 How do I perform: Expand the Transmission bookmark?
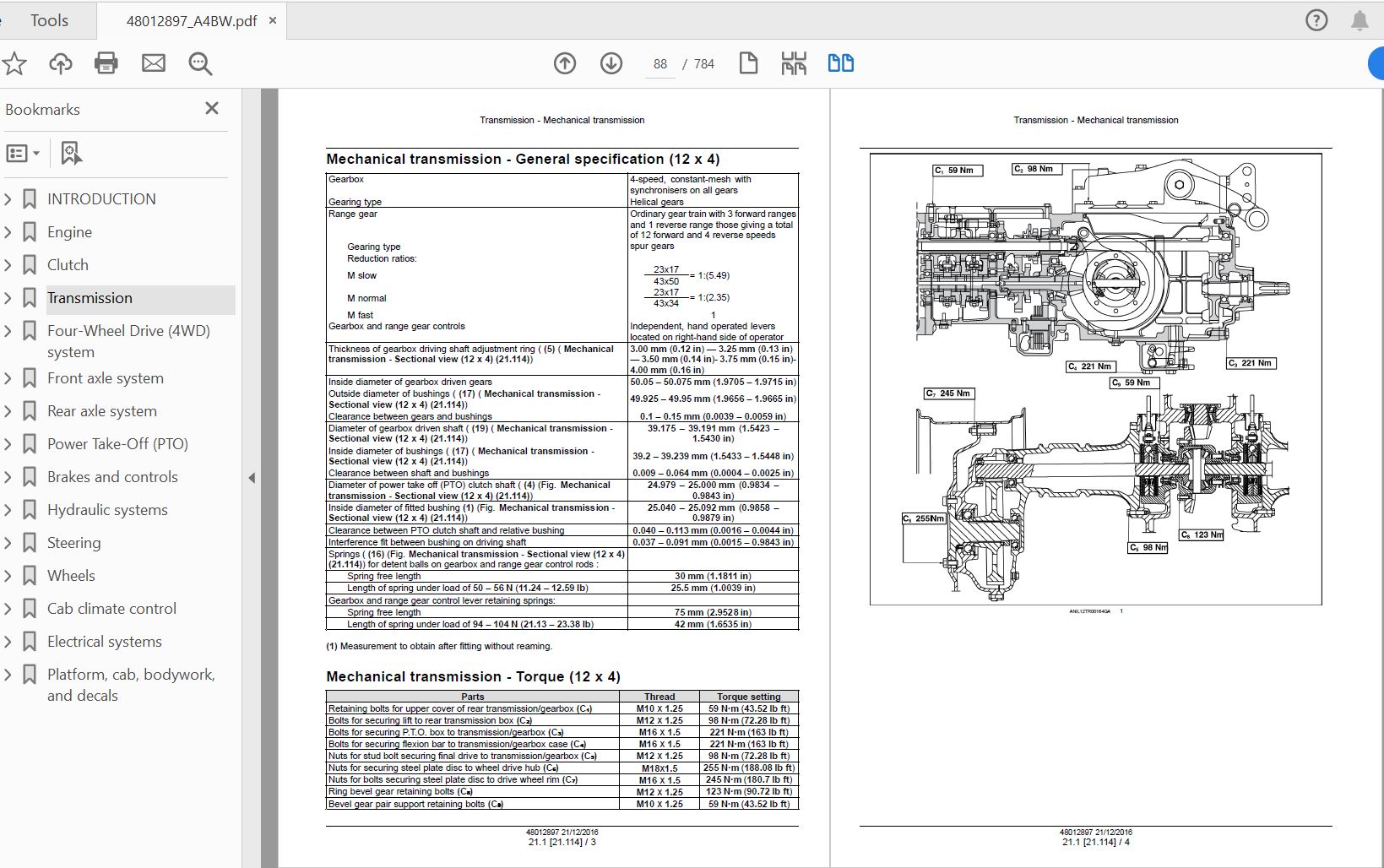[8, 298]
